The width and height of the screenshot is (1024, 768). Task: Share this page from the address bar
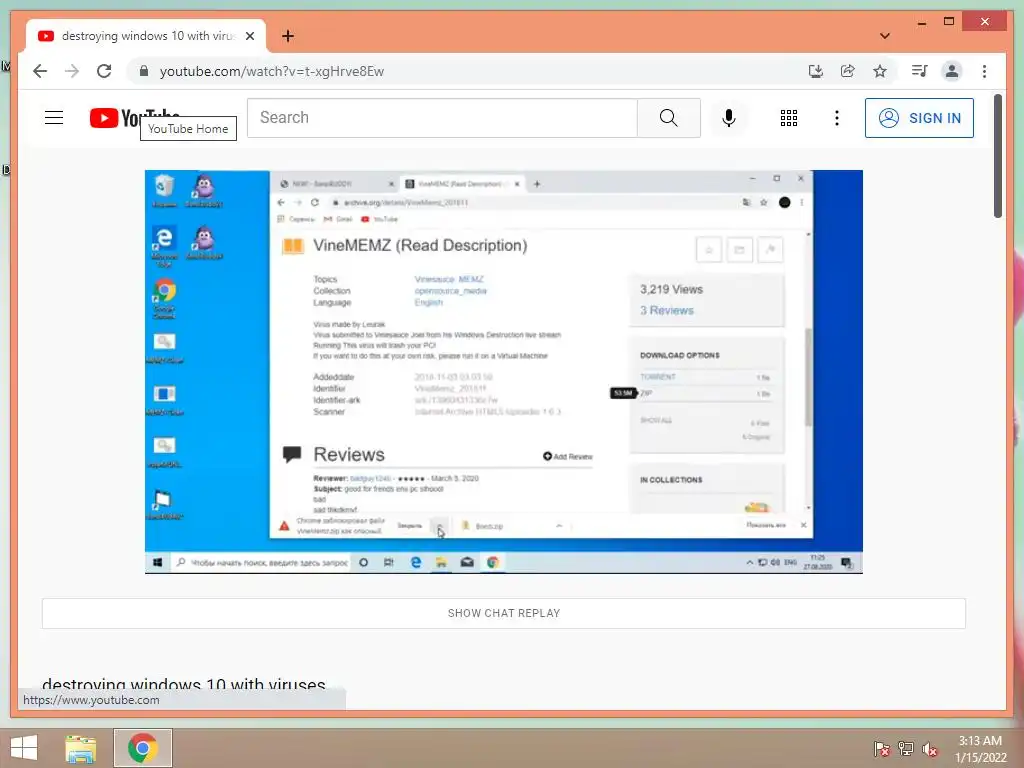[848, 71]
